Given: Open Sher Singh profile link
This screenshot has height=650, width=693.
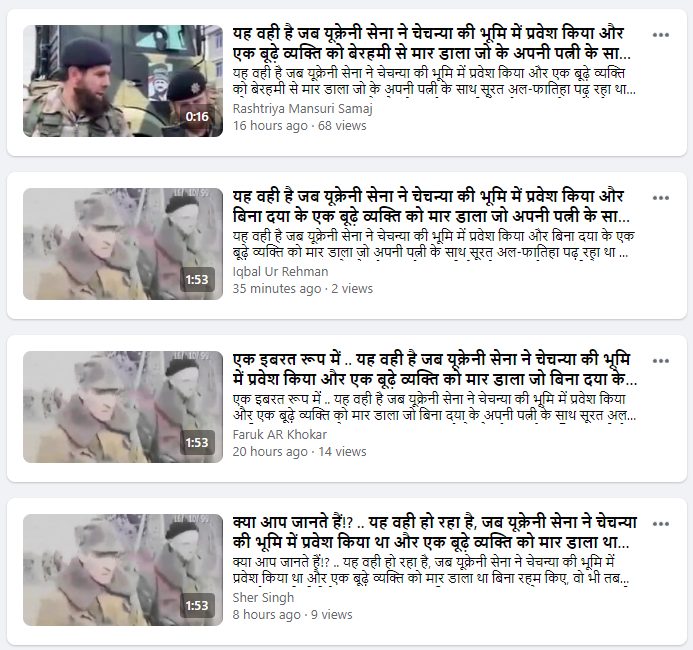Looking at the screenshot, I should pos(263,597).
